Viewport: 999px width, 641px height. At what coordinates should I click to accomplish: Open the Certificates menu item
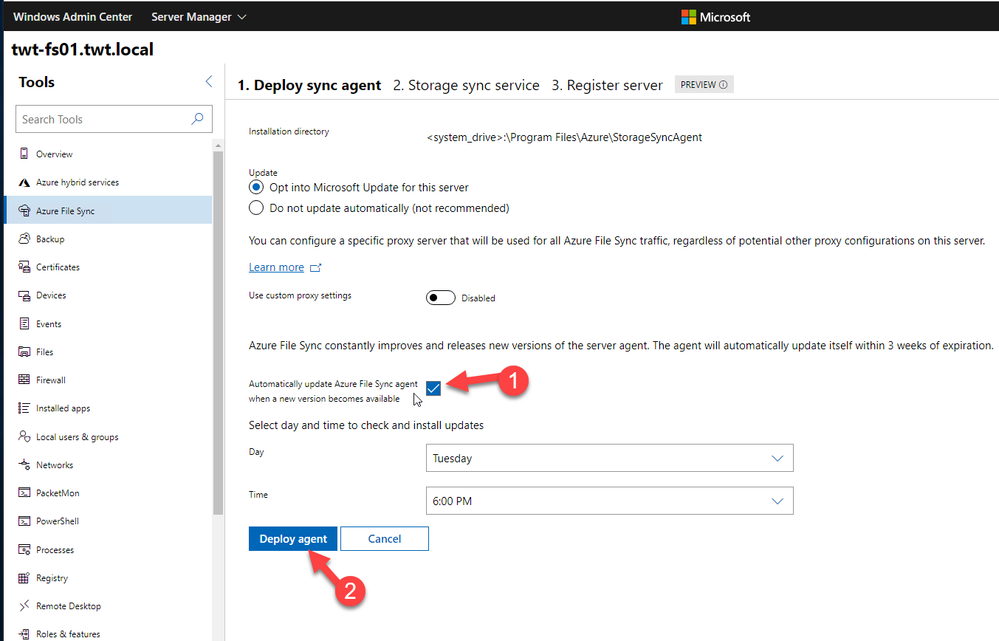[108, 266]
